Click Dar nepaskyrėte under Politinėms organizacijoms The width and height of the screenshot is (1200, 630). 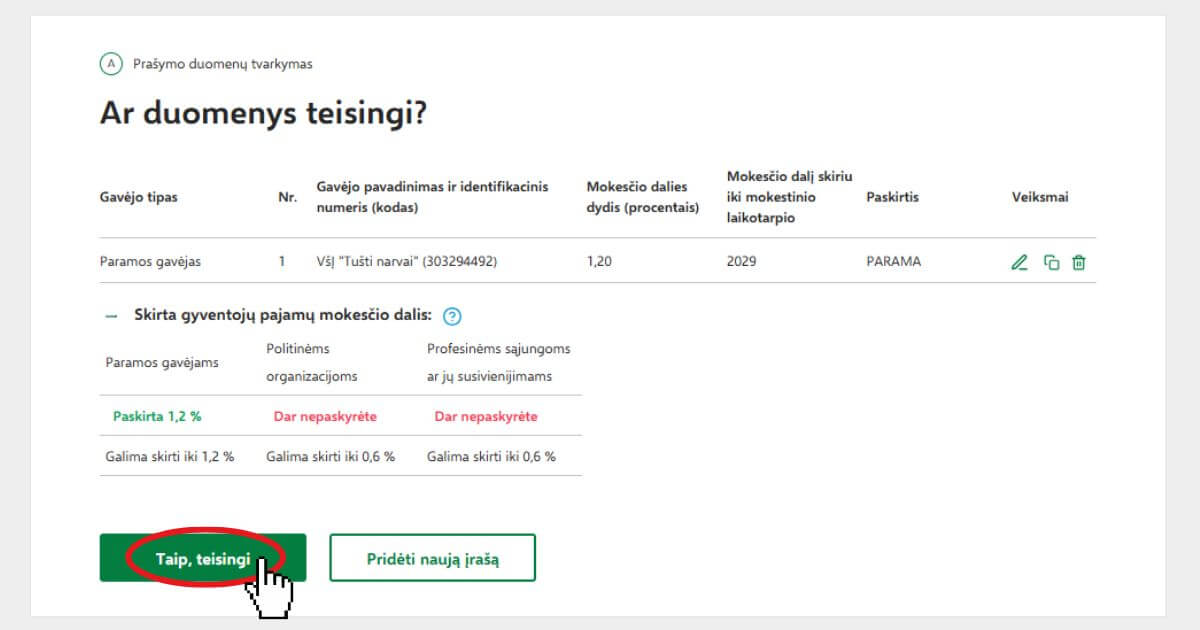coord(325,416)
